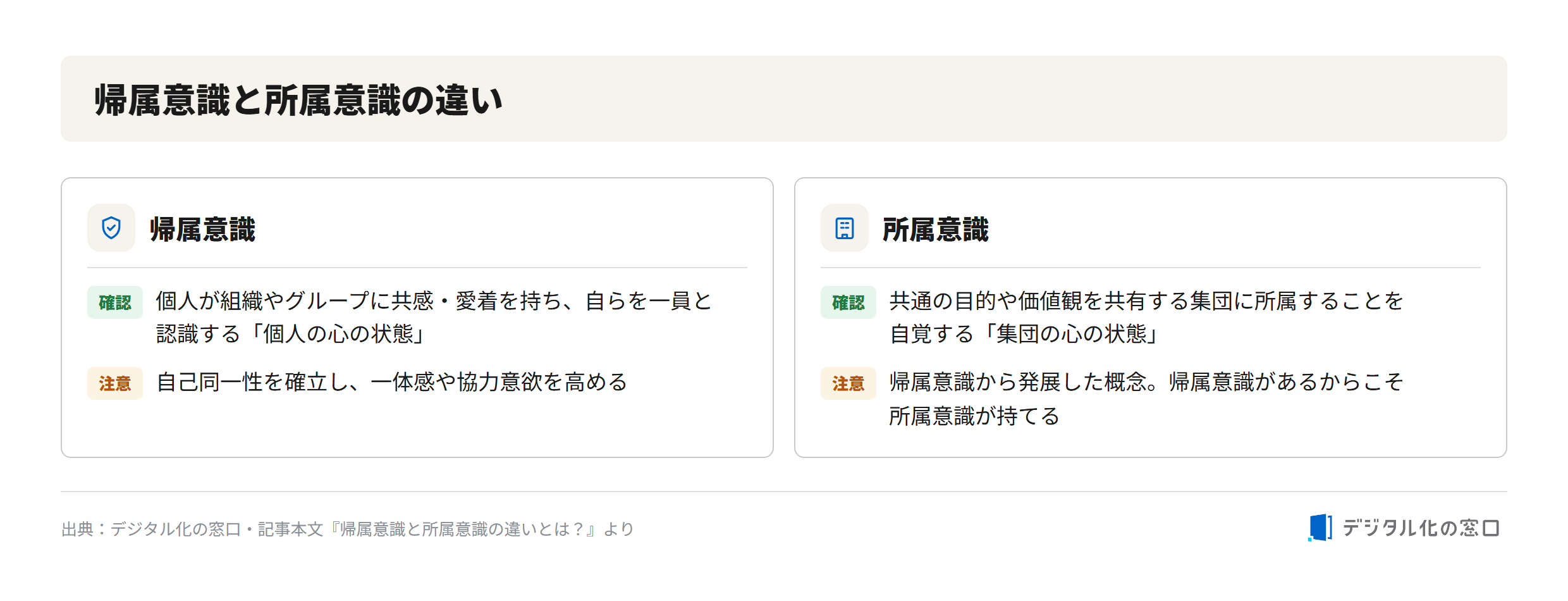This screenshot has height=601, width=1568.
Task: Click the 帰属意識 card heading
Action: 202,229
